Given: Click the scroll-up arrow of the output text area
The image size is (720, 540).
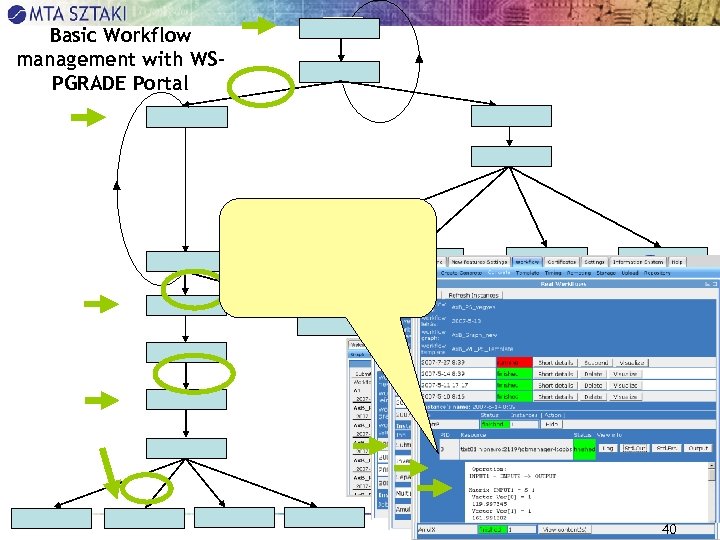Looking at the screenshot, I should point(712,467).
